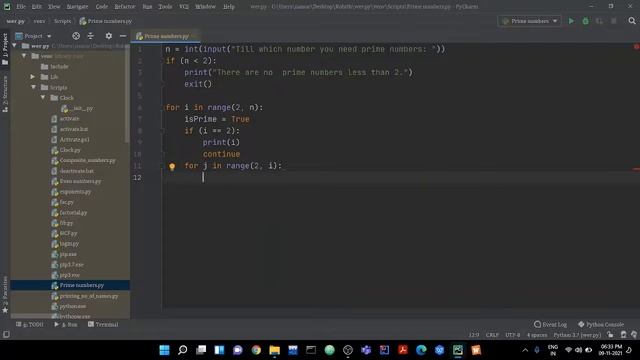
Task: Show hidden system tray icons chevron
Action: click(525, 350)
